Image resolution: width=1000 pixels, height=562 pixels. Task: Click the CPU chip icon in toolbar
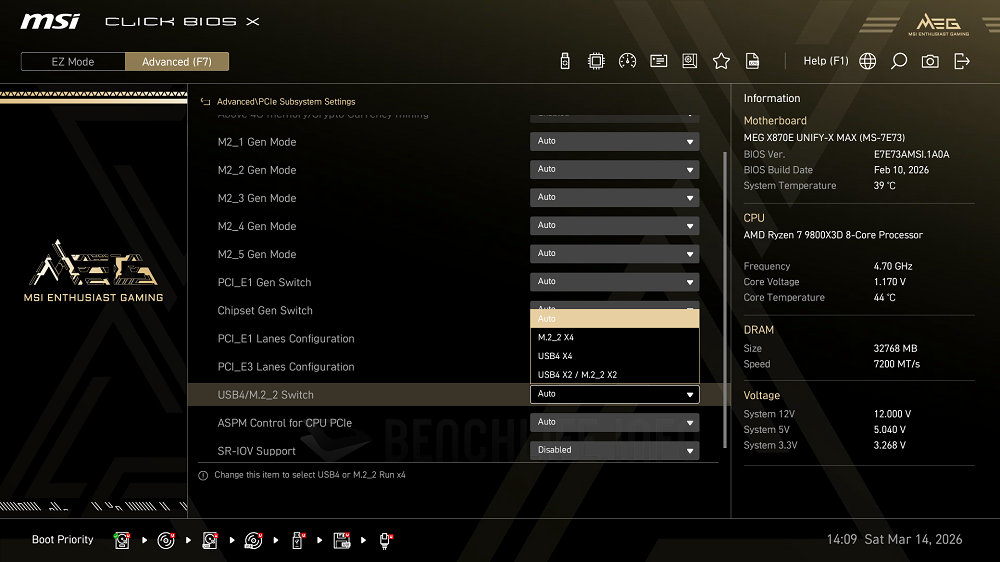596,61
